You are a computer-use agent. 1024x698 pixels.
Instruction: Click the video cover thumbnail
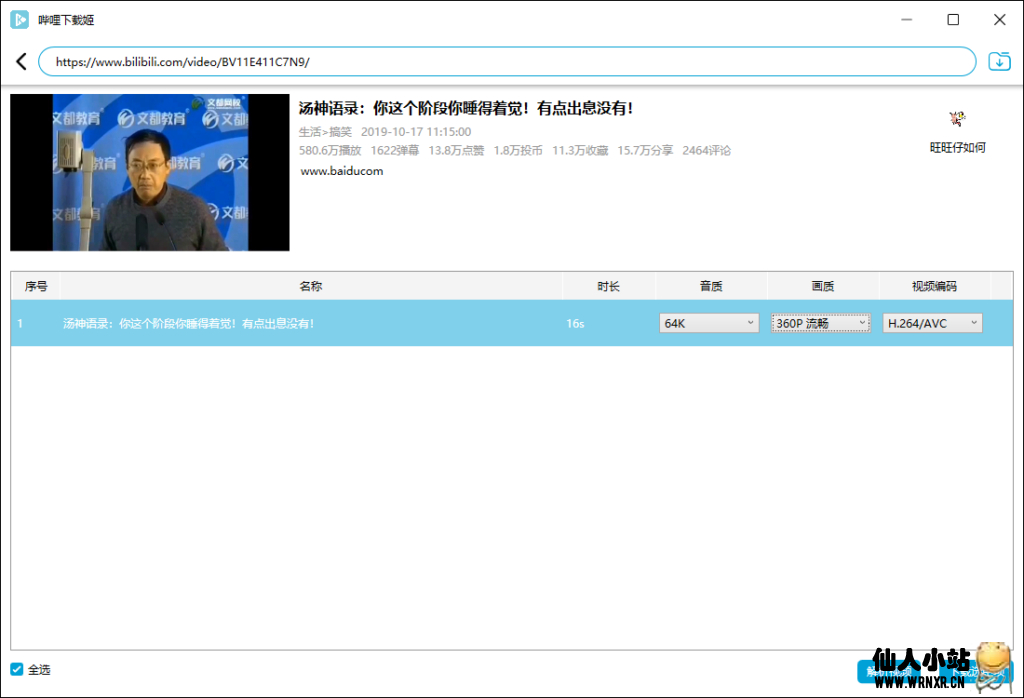(150, 172)
